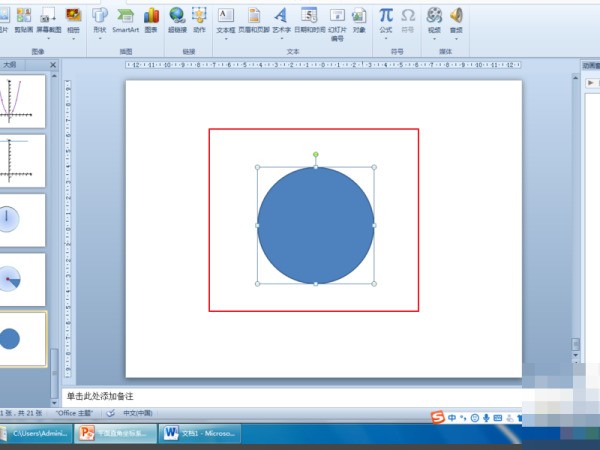The width and height of the screenshot is (600, 450).
Task: Select the parabola graph slide thumbnail
Action: [x=22, y=101]
